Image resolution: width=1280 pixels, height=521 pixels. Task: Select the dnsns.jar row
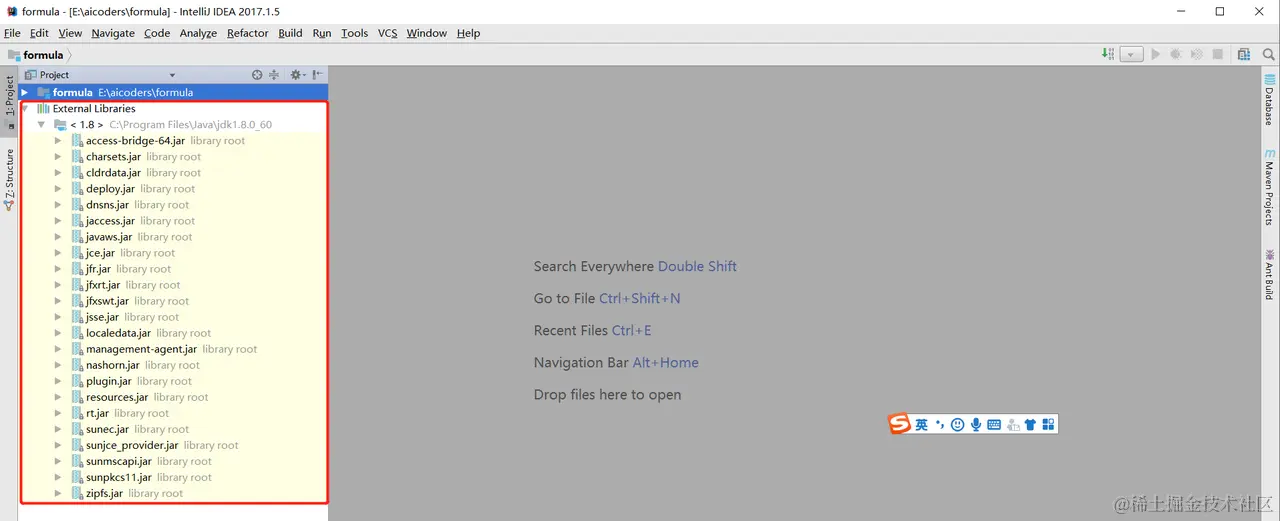(173, 205)
